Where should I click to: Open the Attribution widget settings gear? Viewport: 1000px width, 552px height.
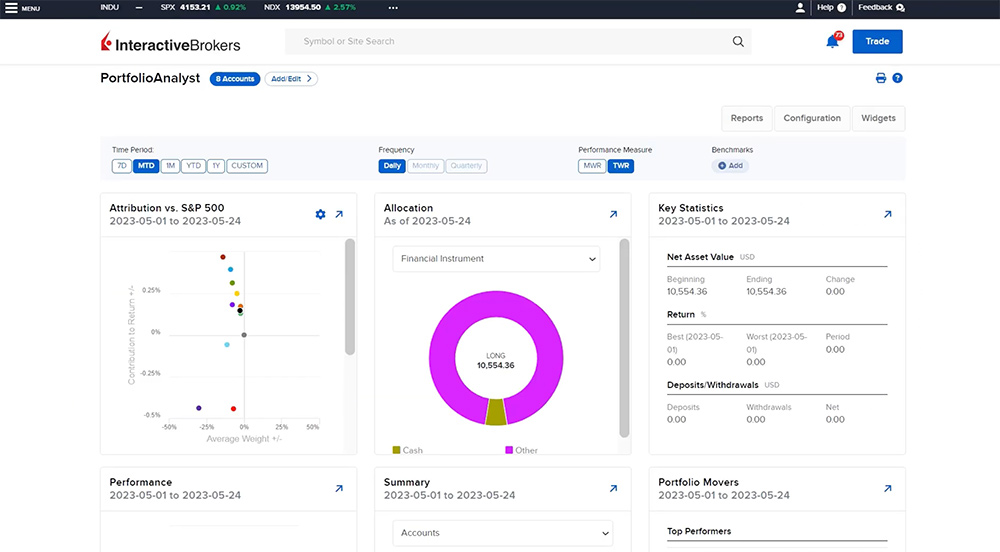(320, 214)
